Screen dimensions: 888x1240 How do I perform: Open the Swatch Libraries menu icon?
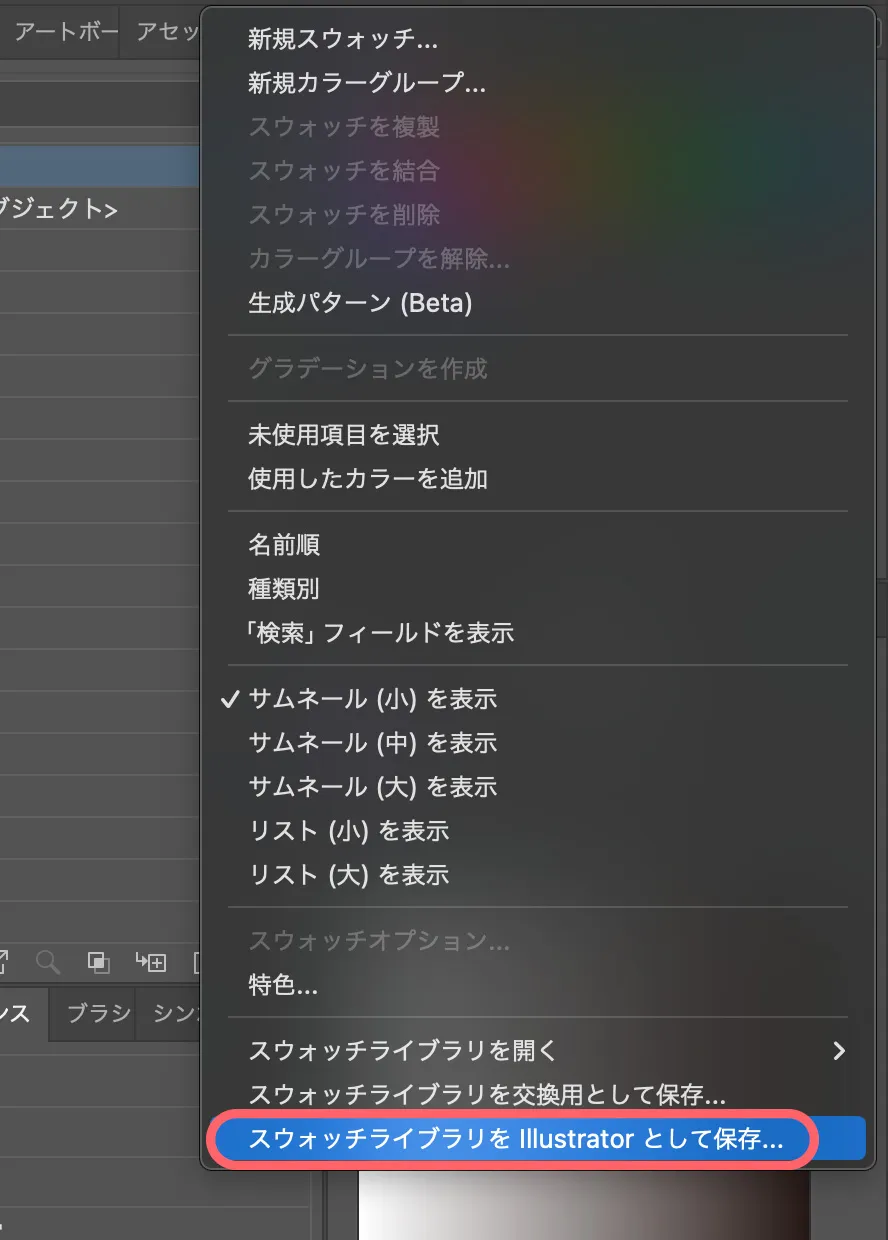4,963
